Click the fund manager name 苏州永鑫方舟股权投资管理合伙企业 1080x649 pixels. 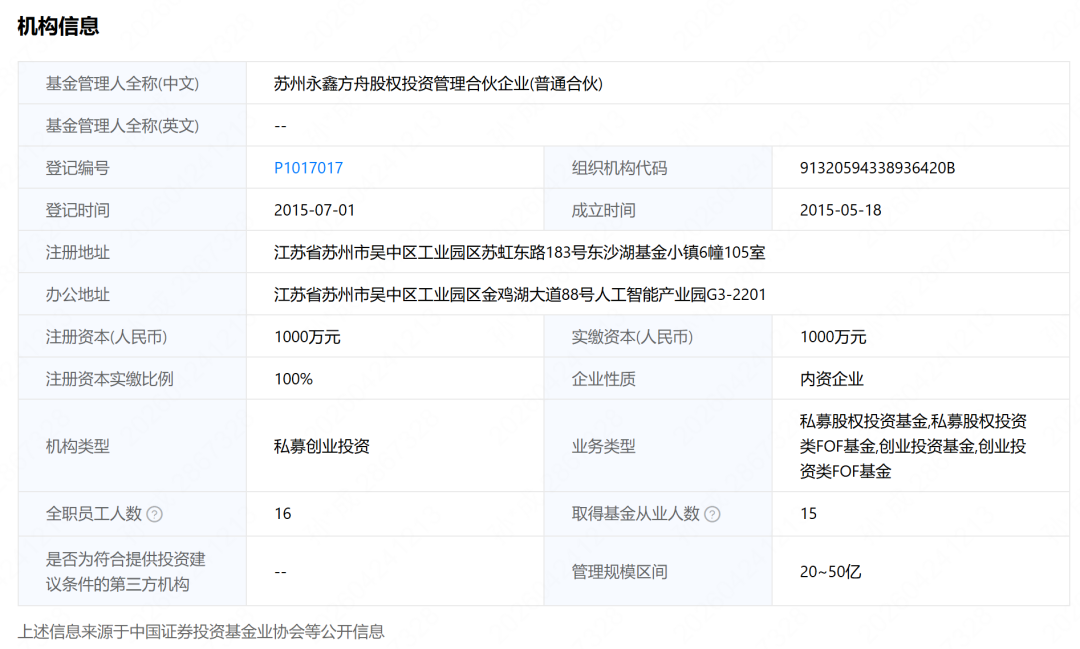(x=438, y=84)
